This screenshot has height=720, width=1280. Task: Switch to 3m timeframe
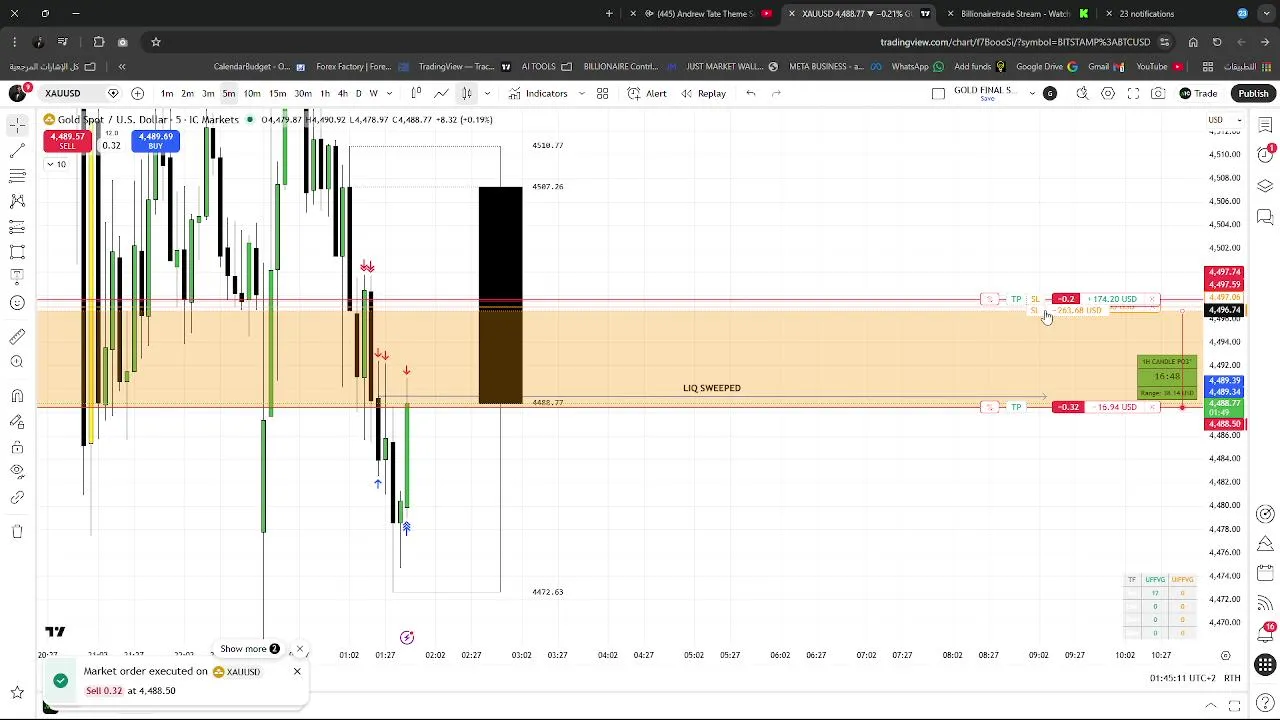pyautogui.click(x=208, y=93)
